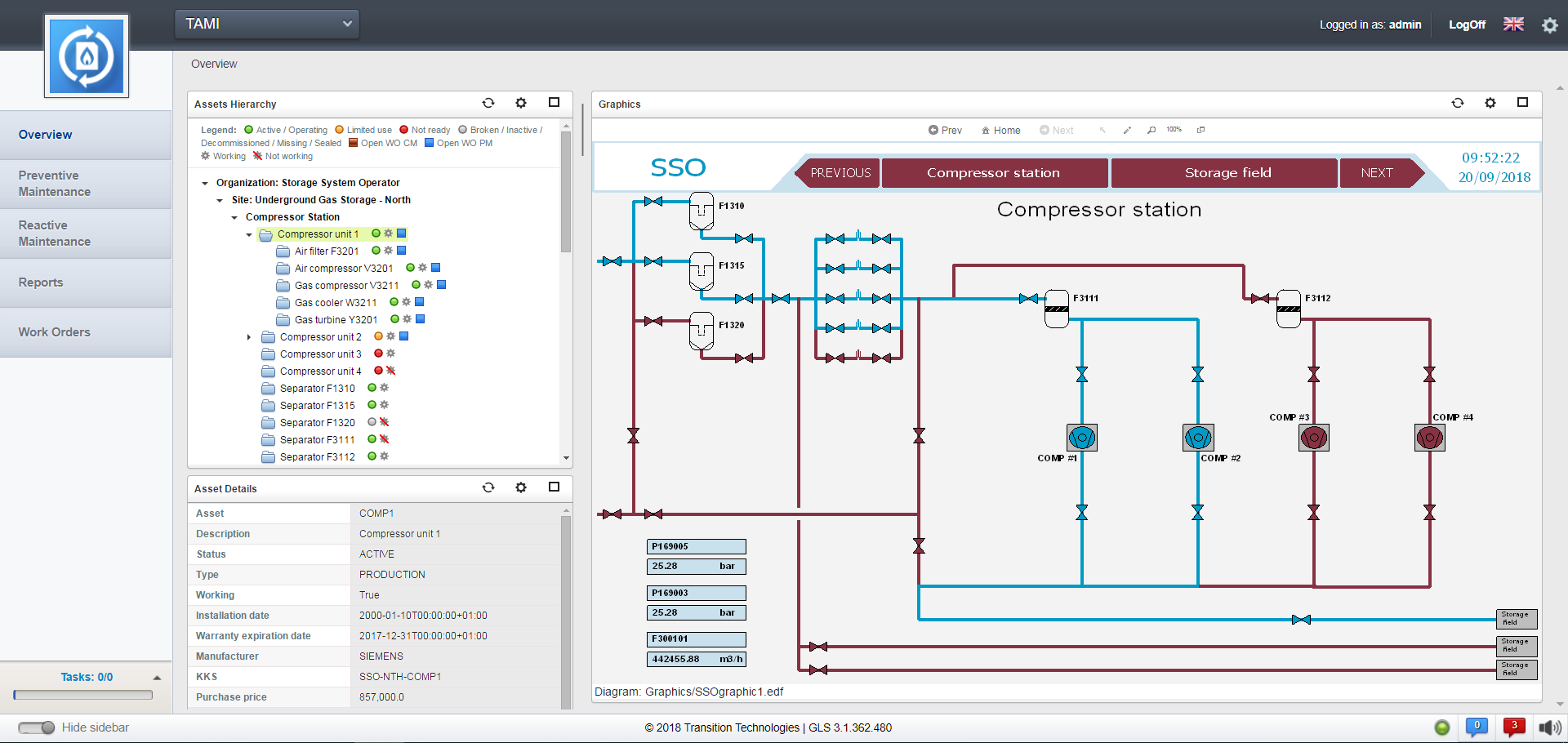Collapse the Compressor unit 1 tree node
The height and width of the screenshot is (743, 1568).
click(x=249, y=235)
